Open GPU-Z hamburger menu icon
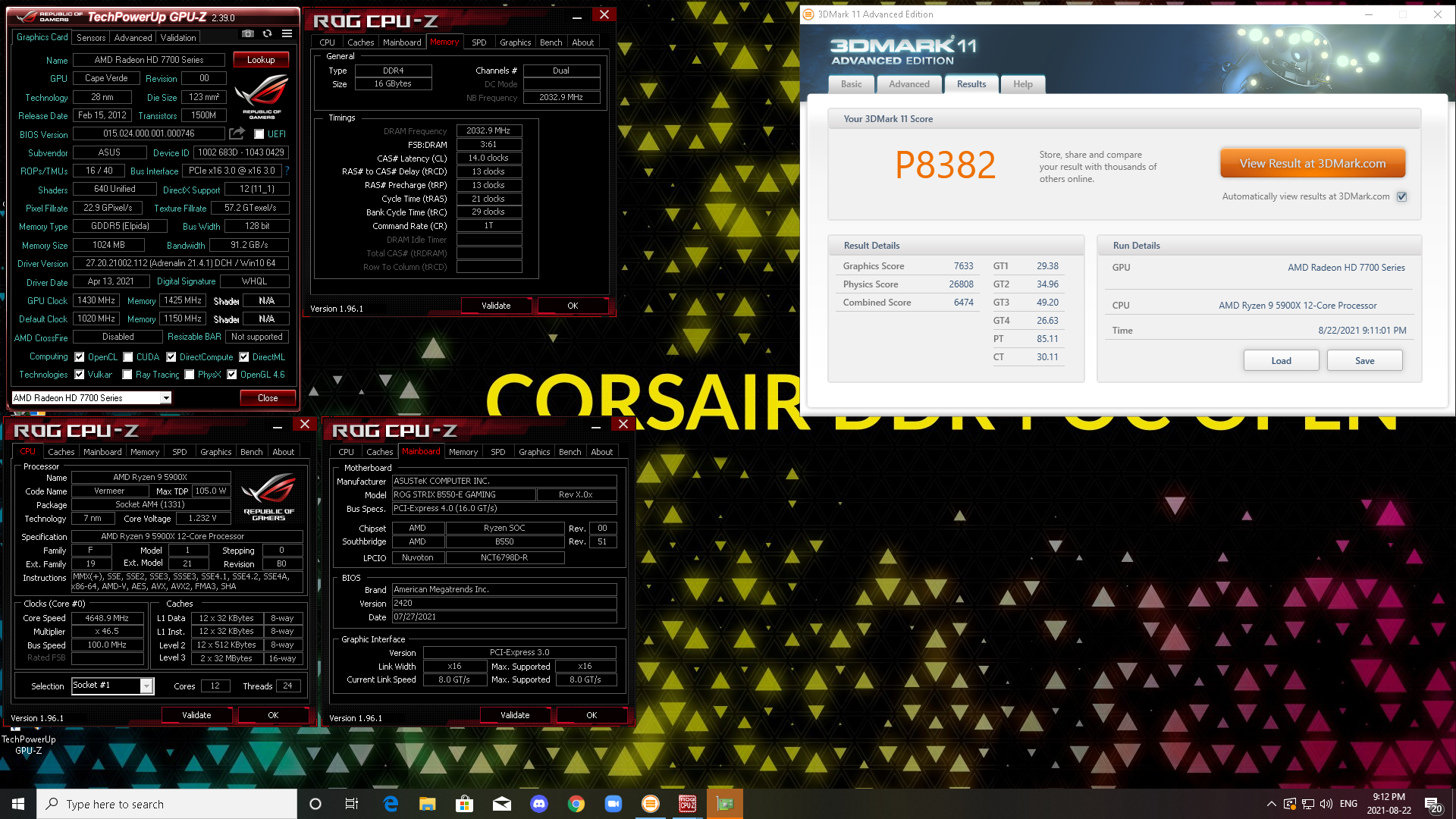Image resolution: width=1456 pixels, height=819 pixels. pos(287,34)
